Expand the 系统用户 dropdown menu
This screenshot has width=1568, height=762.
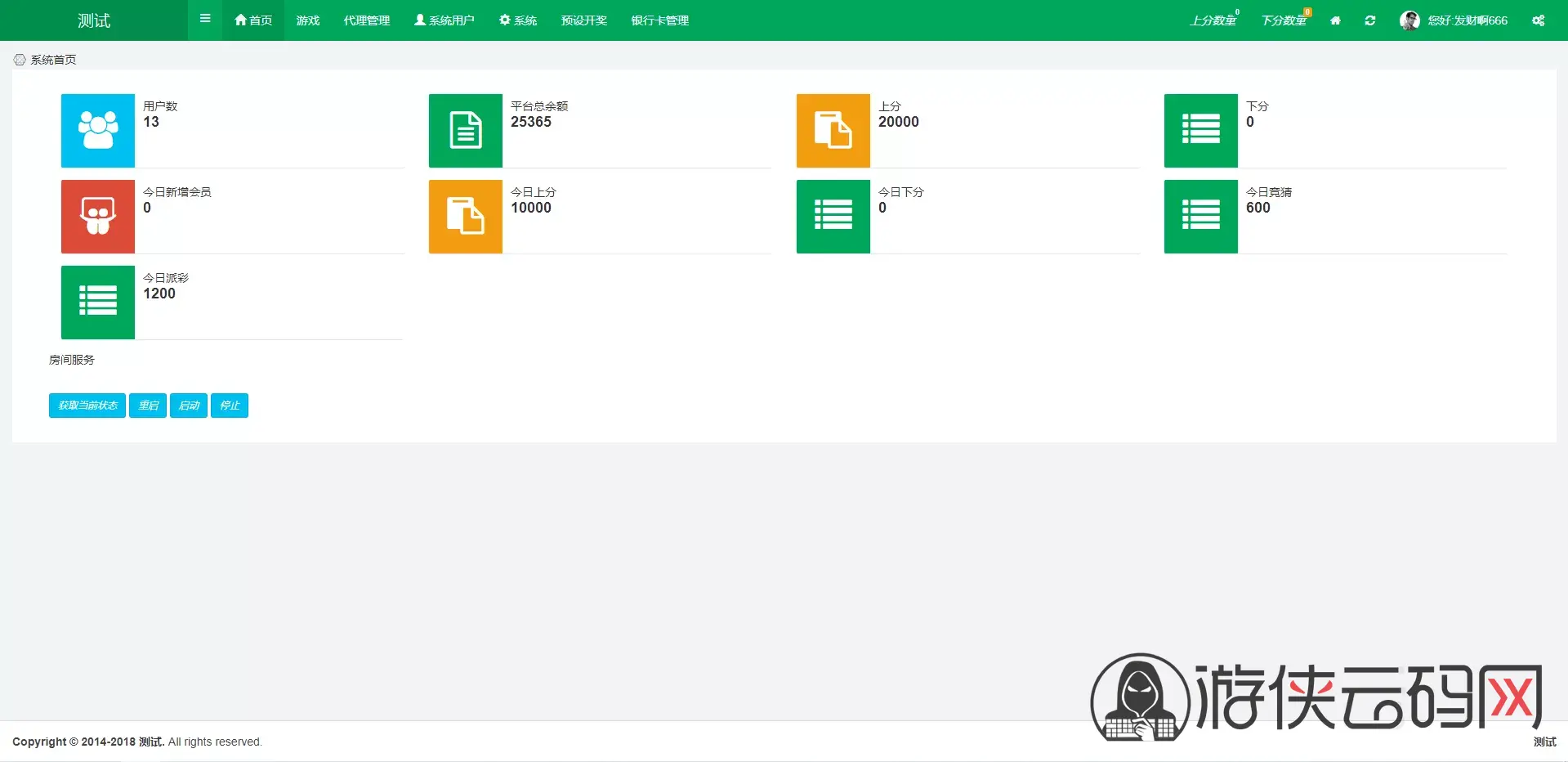(x=444, y=20)
